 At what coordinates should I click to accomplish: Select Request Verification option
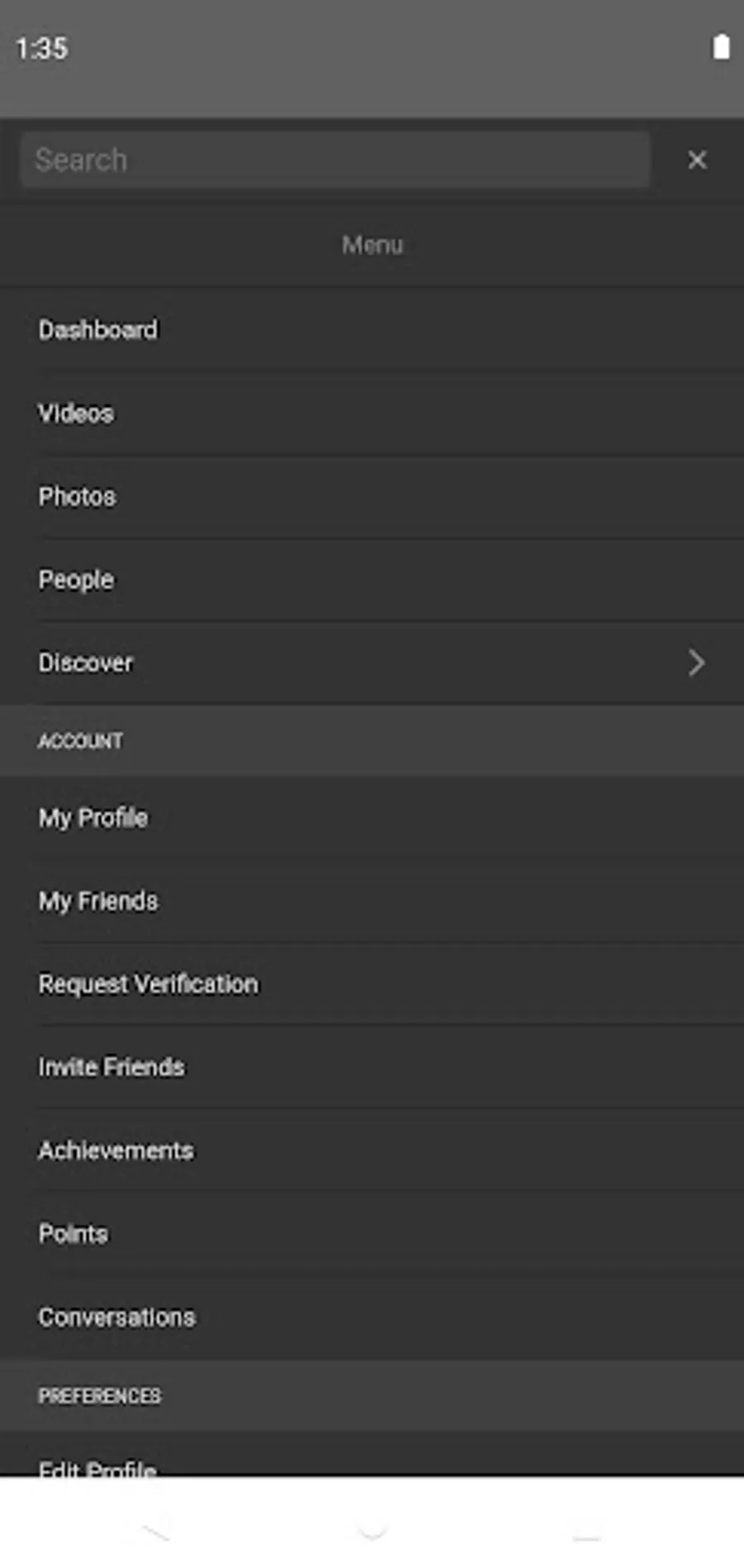tap(372, 983)
